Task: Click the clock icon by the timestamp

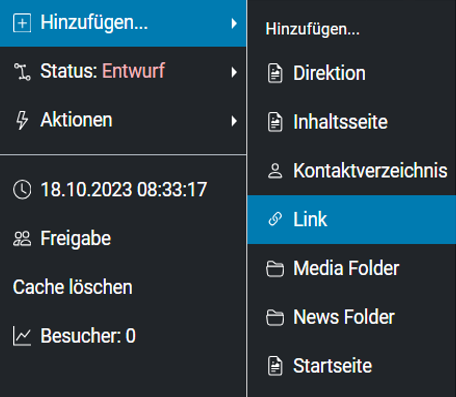Action: point(22,190)
